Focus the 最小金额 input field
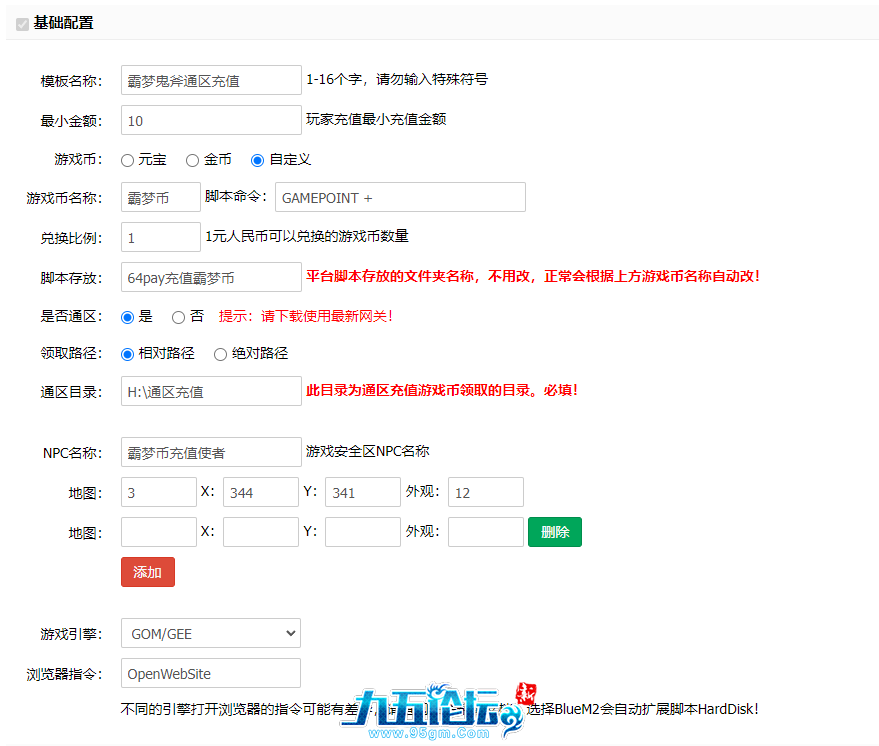 pyautogui.click(x=210, y=120)
